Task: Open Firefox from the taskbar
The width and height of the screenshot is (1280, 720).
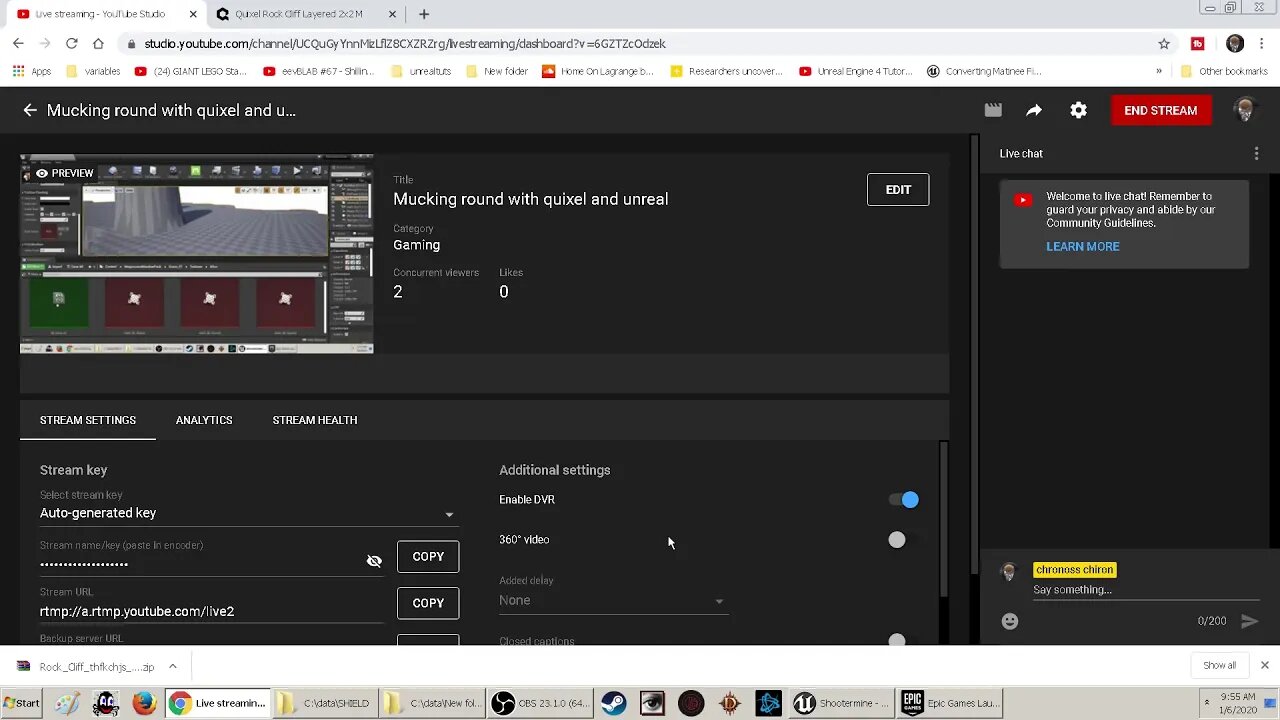Action: point(144,703)
